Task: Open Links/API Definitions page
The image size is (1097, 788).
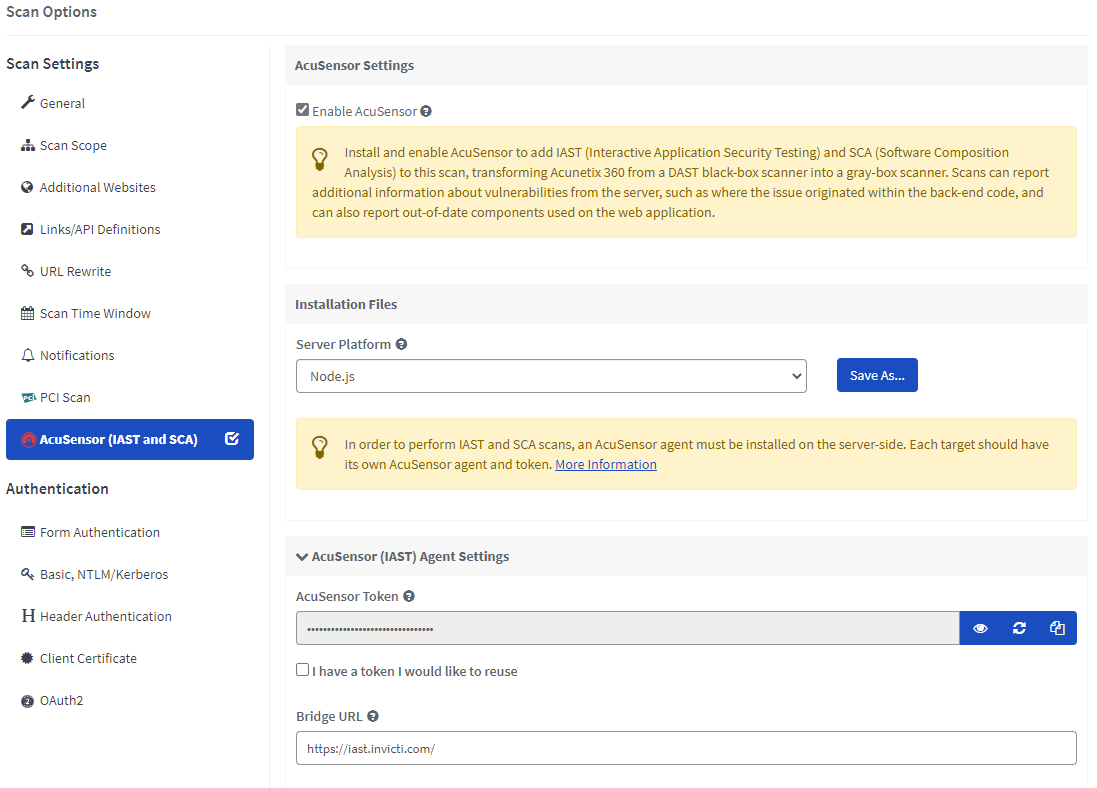Action: coord(99,230)
